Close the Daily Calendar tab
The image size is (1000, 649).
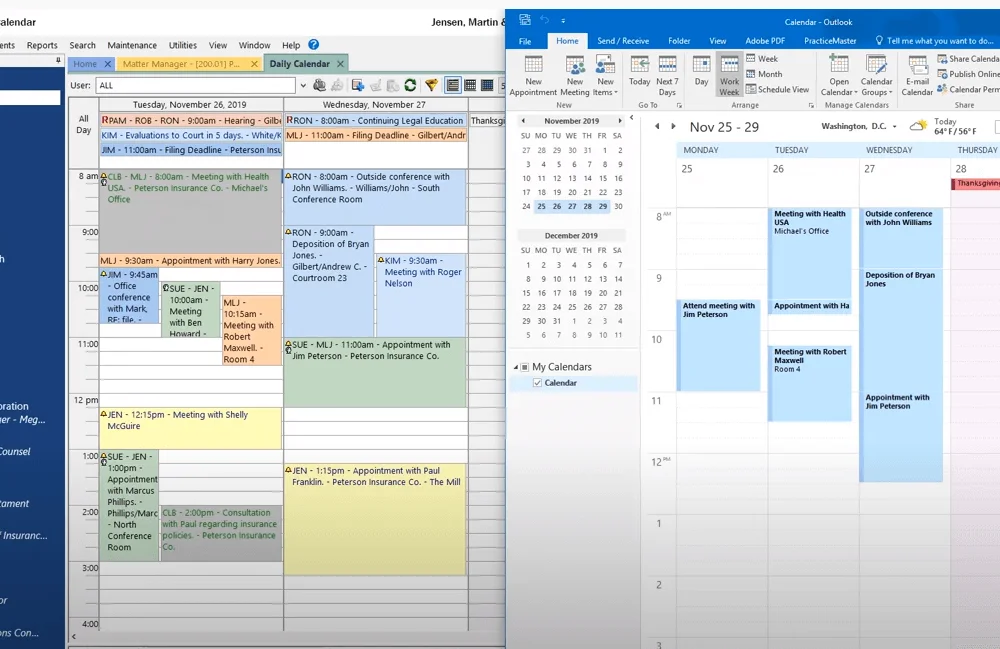[341, 64]
